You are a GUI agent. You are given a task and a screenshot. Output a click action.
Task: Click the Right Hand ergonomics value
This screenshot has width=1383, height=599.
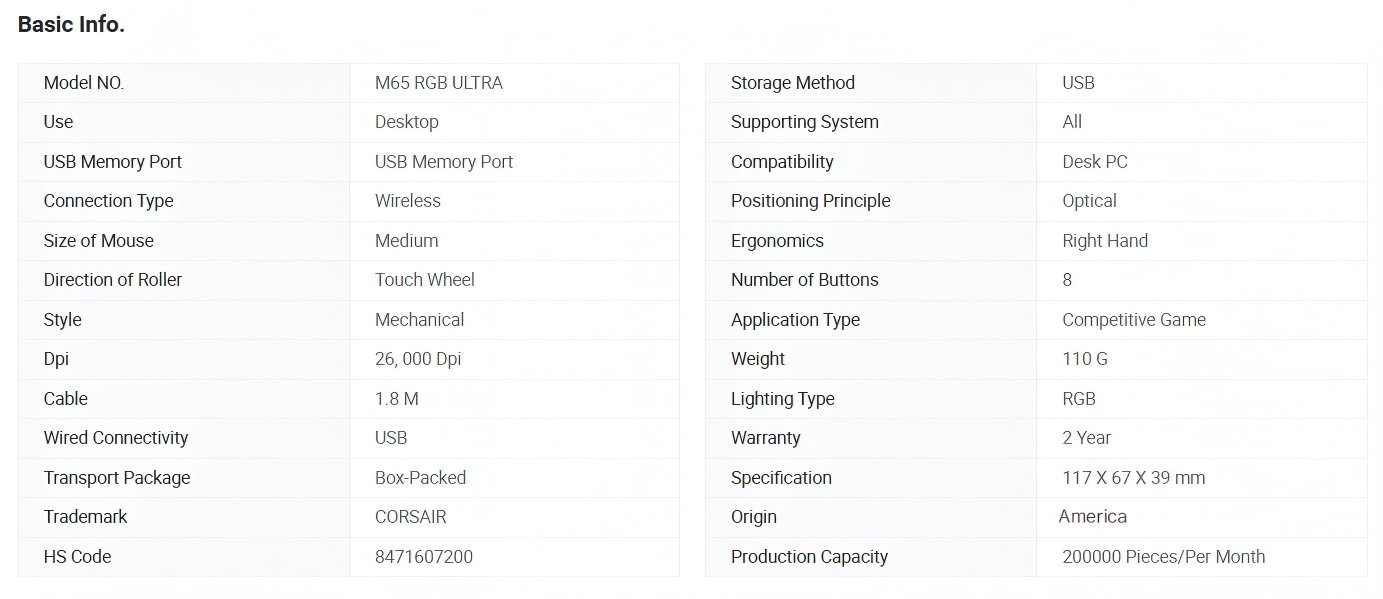[x=1104, y=241]
